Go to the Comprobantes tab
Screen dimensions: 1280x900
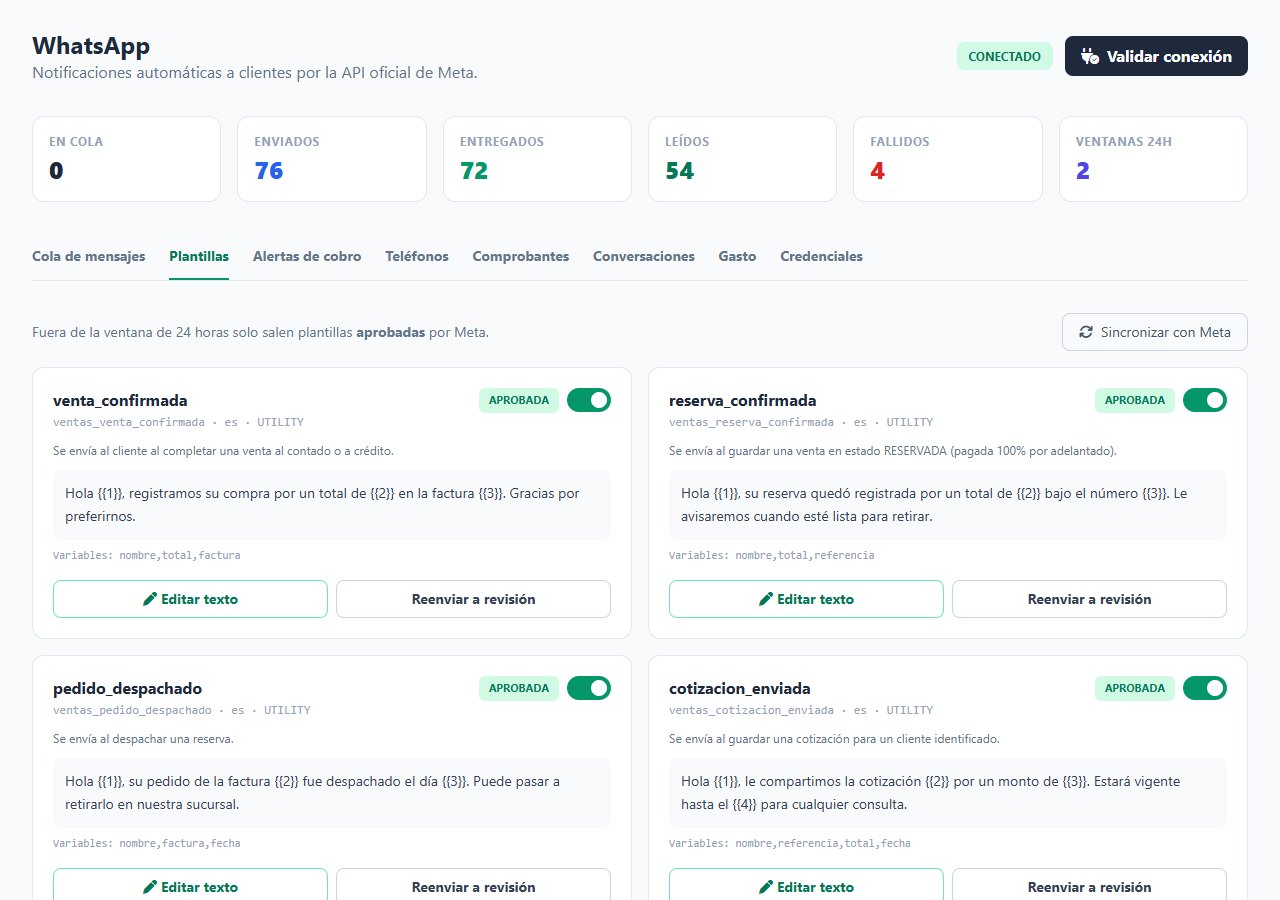point(521,256)
